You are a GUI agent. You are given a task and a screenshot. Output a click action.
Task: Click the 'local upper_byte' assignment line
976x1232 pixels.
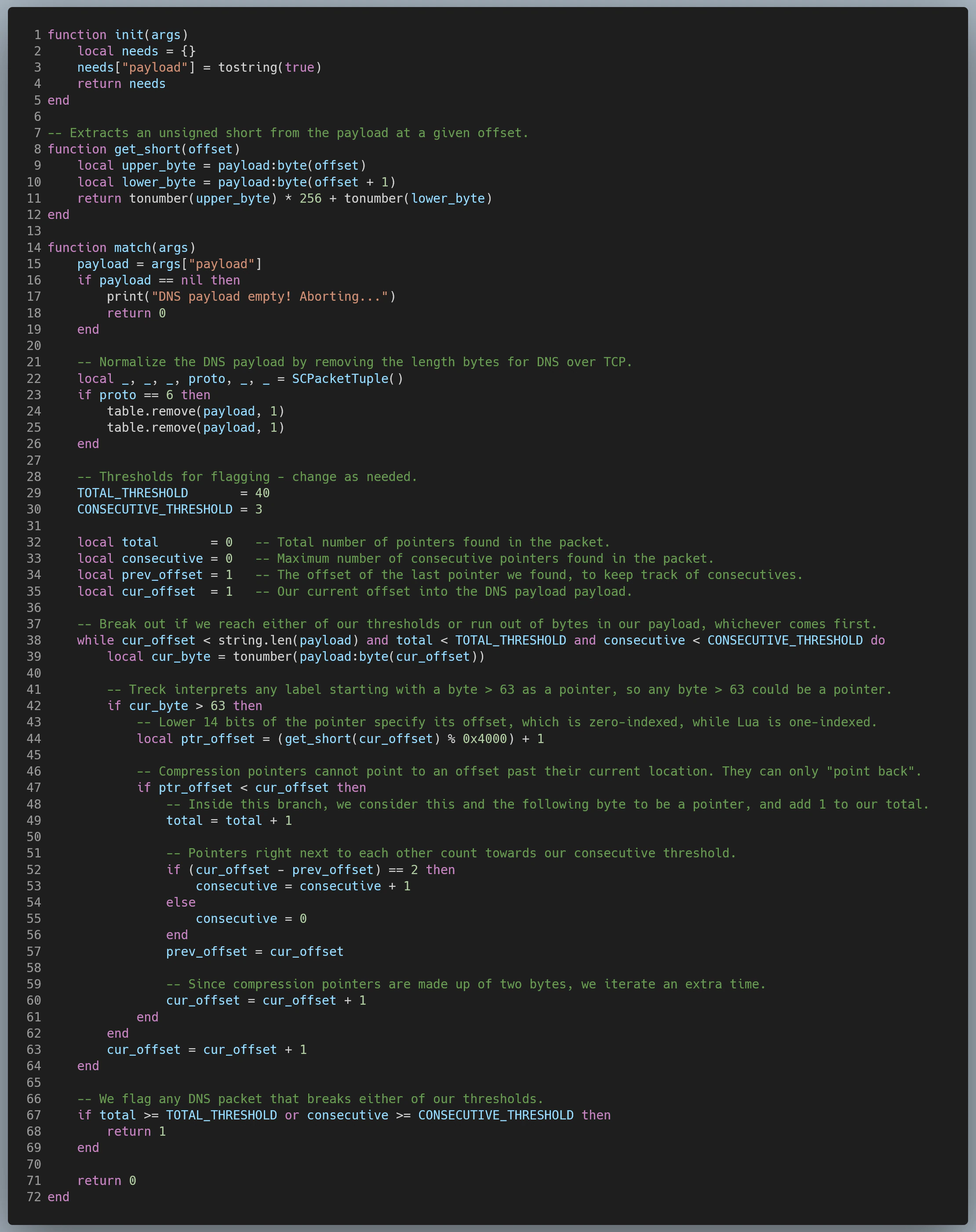[222, 166]
